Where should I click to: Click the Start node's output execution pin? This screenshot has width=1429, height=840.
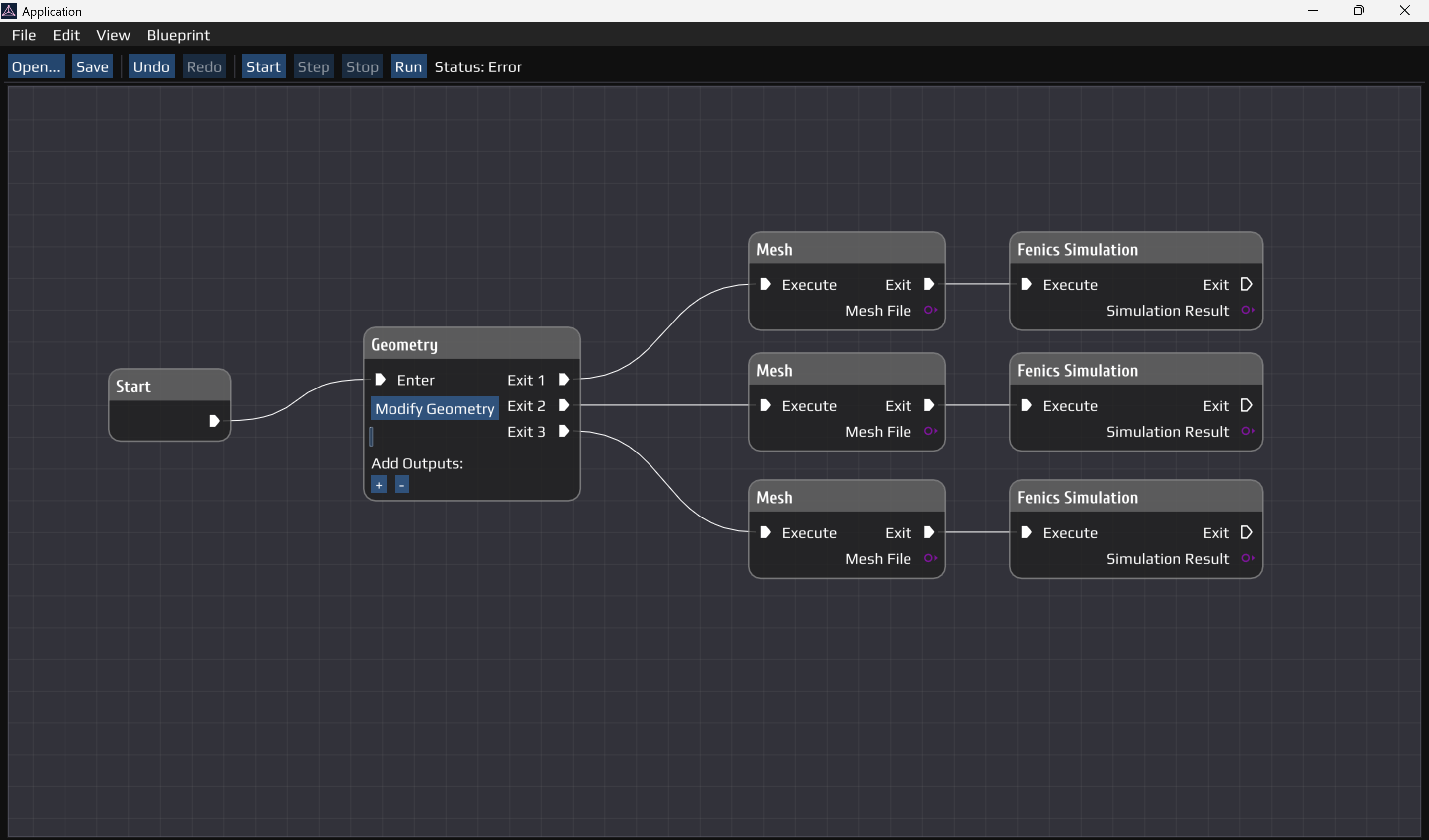(214, 421)
